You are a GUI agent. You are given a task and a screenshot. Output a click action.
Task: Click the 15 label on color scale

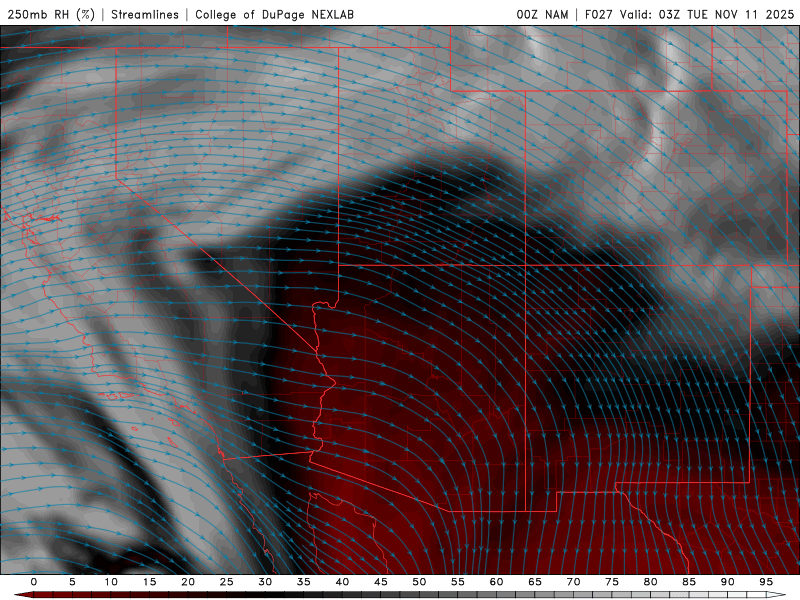point(149,582)
